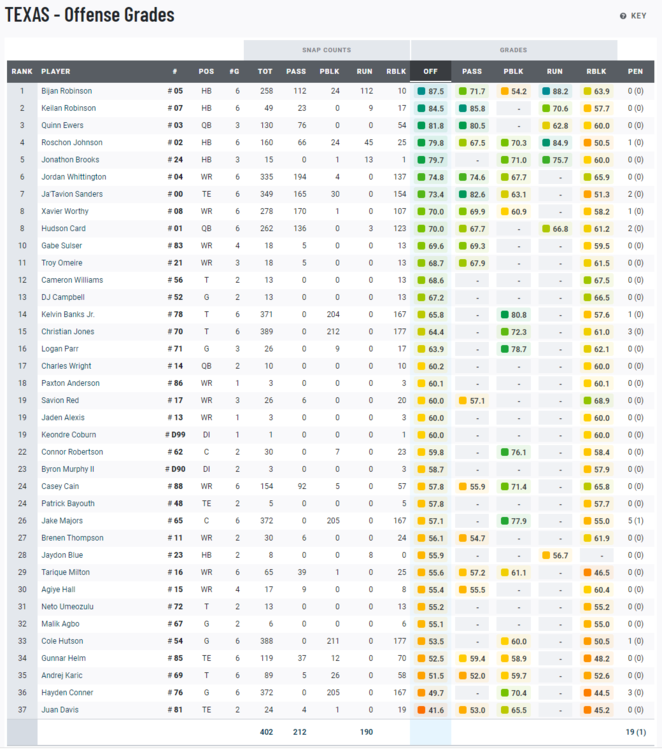The height and width of the screenshot is (750, 662).
Task: Sort table by OFF grade column header
Action: tap(430, 72)
